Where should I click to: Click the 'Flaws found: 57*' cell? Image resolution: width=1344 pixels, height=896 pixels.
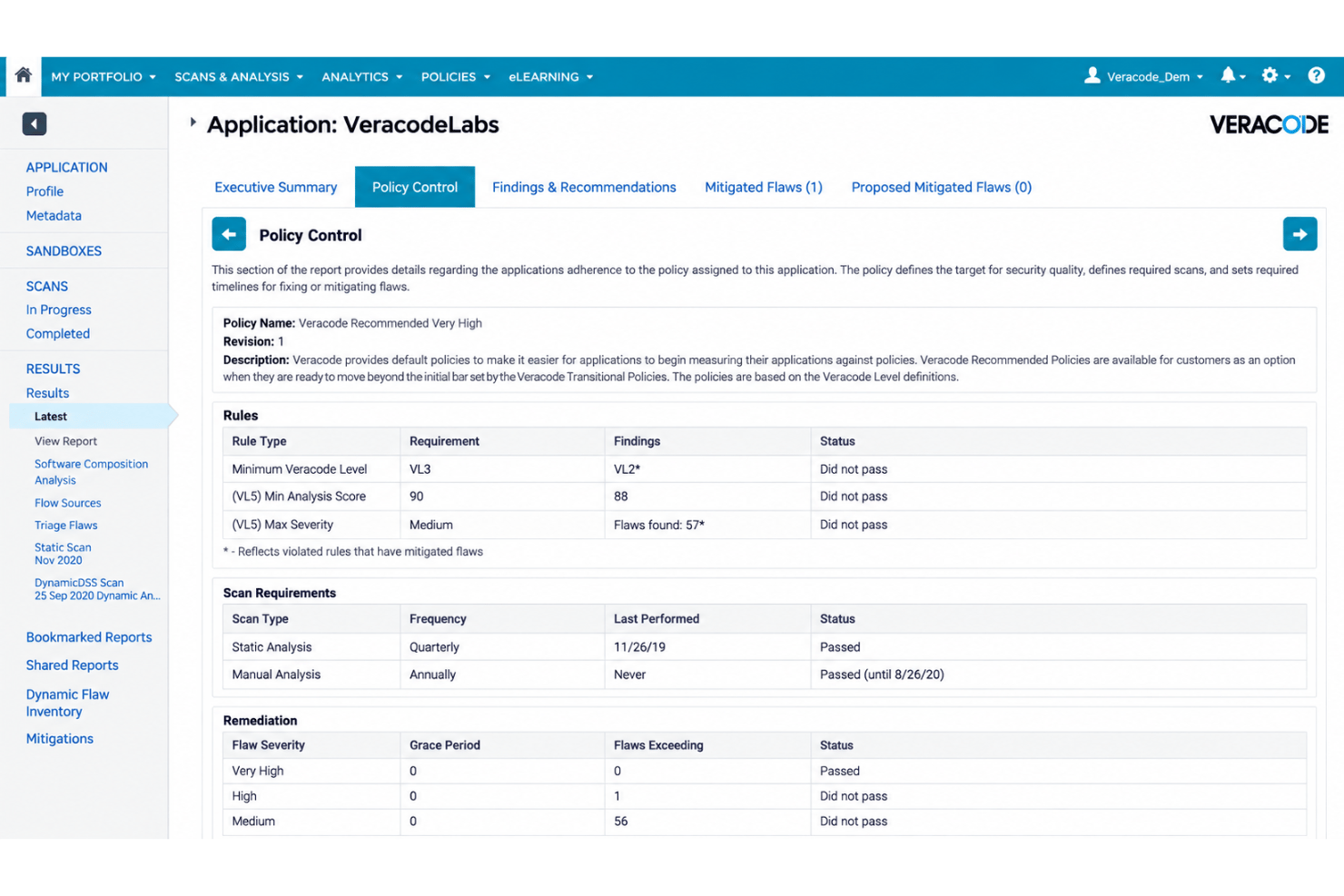click(x=707, y=525)
